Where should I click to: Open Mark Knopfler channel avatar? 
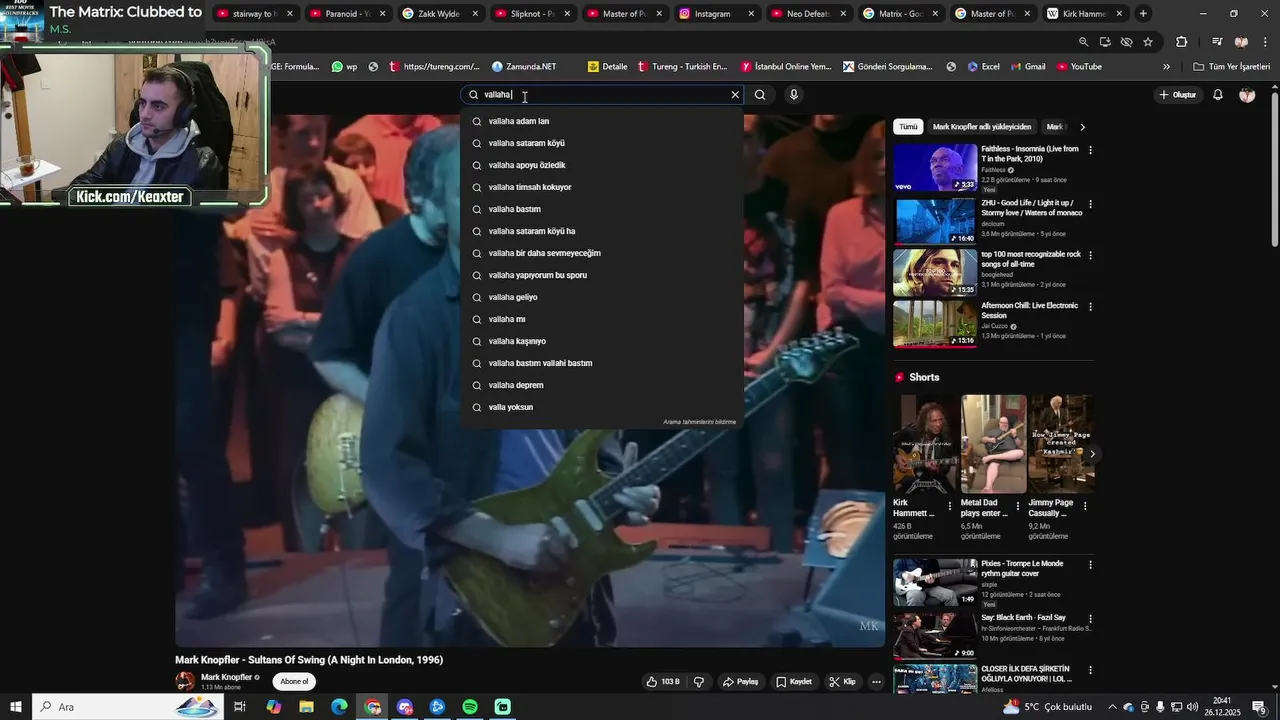185,682
